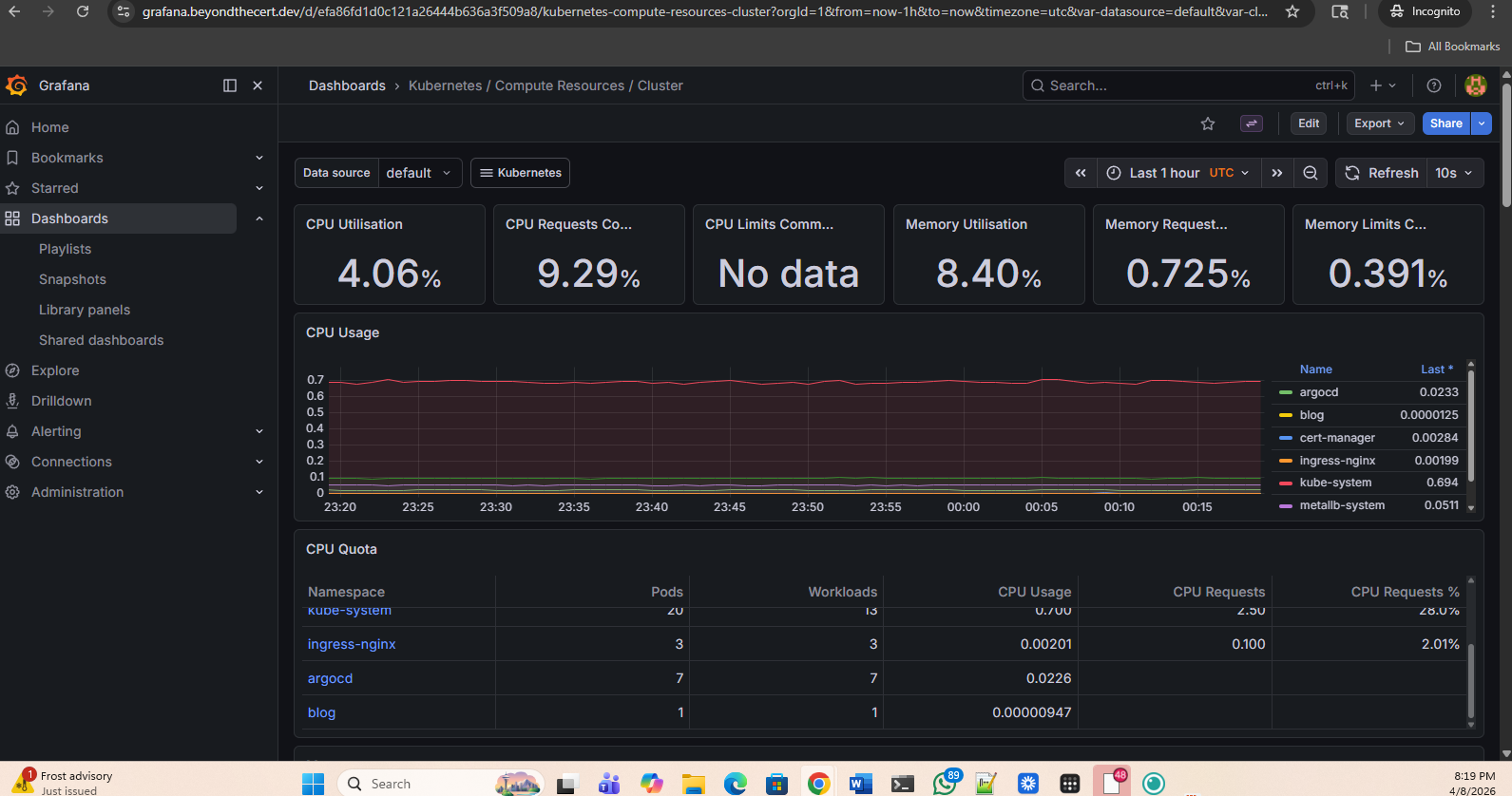Click the Kubernetes / Compute Resources / Cluster breadcrumb

pos(545,85)
